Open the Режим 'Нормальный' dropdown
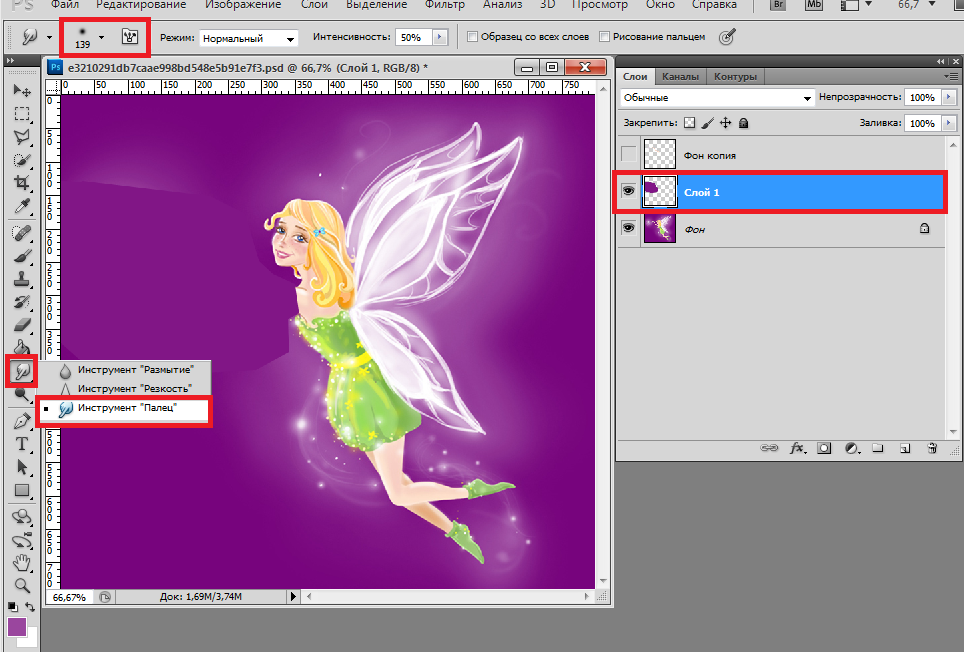 tap(248, 38)
